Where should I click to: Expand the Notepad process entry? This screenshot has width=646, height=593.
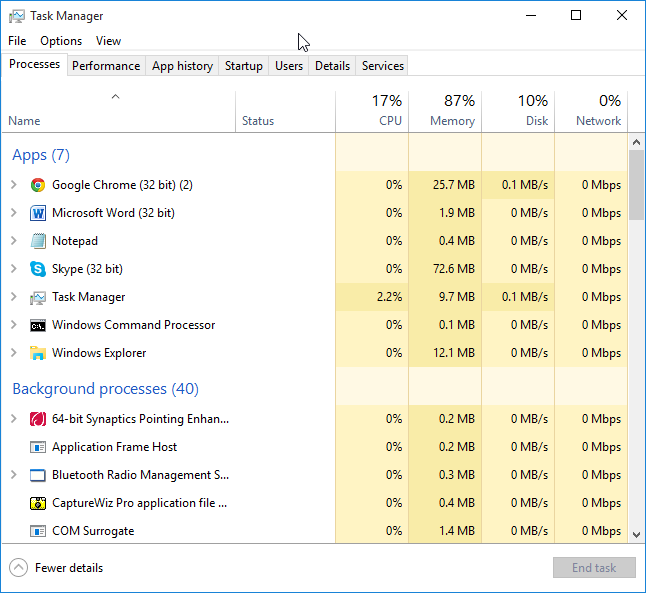(14, 241)
